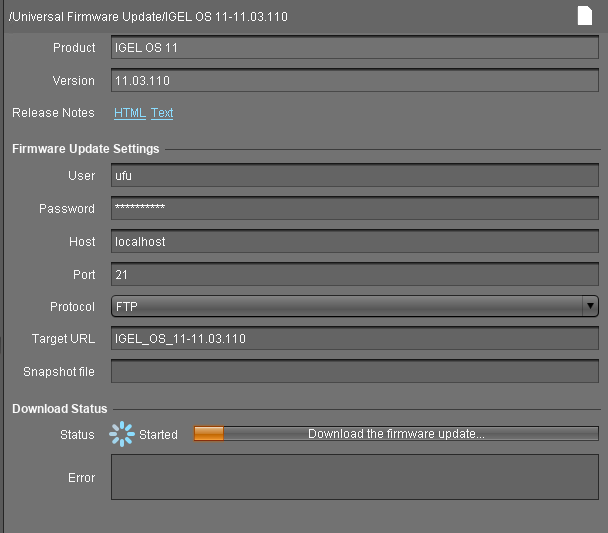
Task: Expand the Protocol dropdown arrow
Action: (590, 306)
